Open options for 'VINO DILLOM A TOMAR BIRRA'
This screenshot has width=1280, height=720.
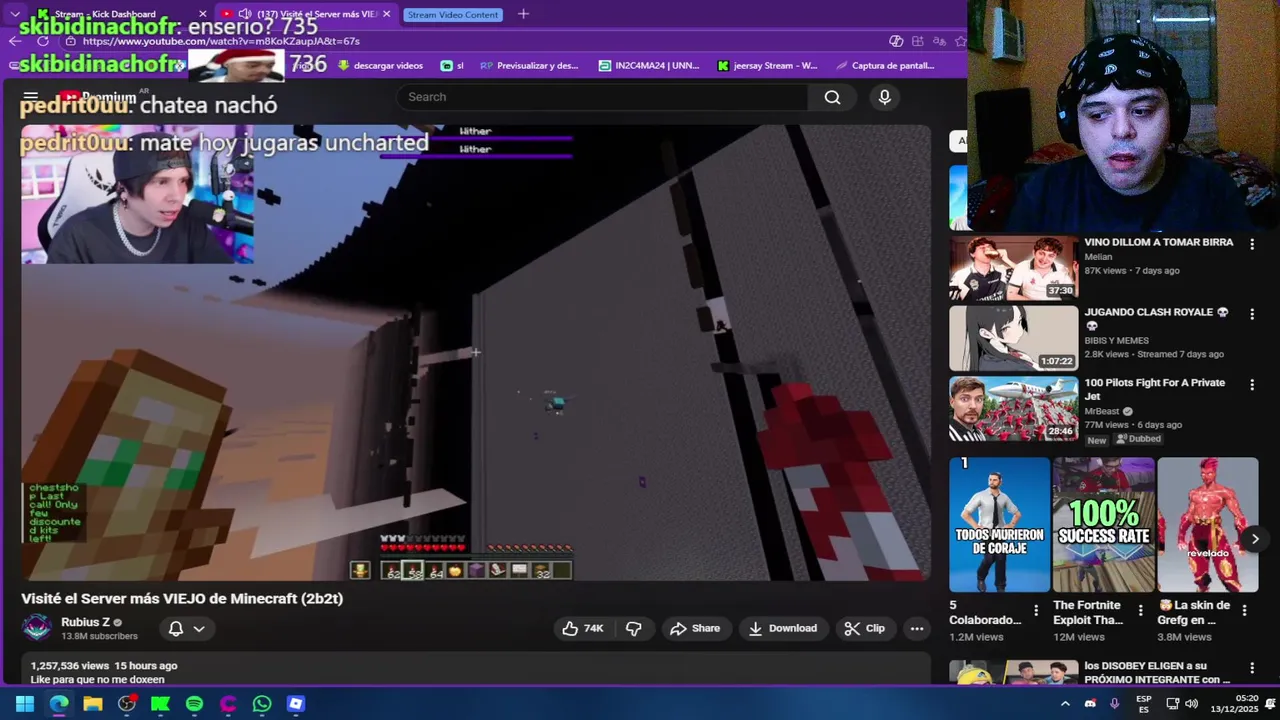click(1251, 244)
